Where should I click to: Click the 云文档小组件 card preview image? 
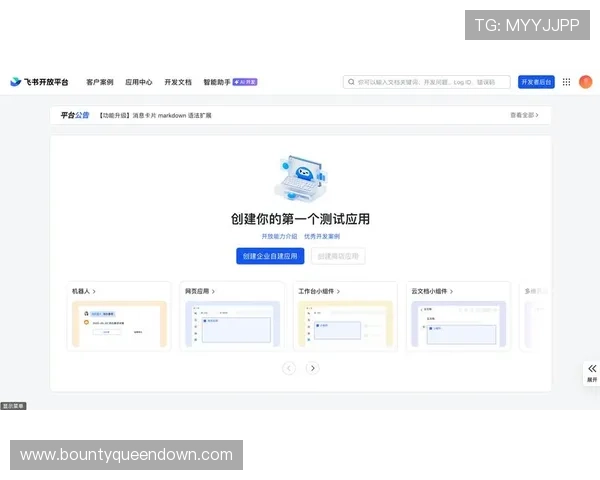458,324
